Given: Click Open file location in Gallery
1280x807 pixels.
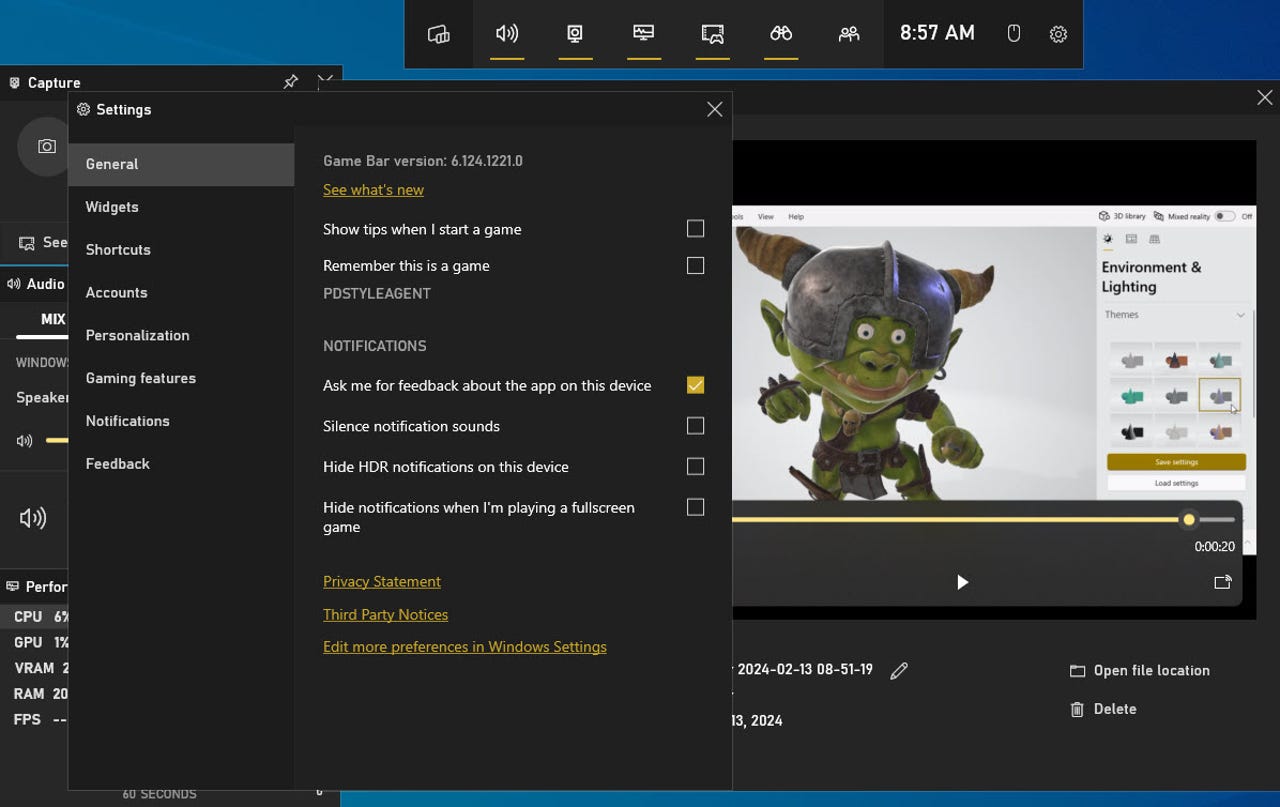Looking at the screenshot, I should pyautogui.click(x=1140, y=671).
